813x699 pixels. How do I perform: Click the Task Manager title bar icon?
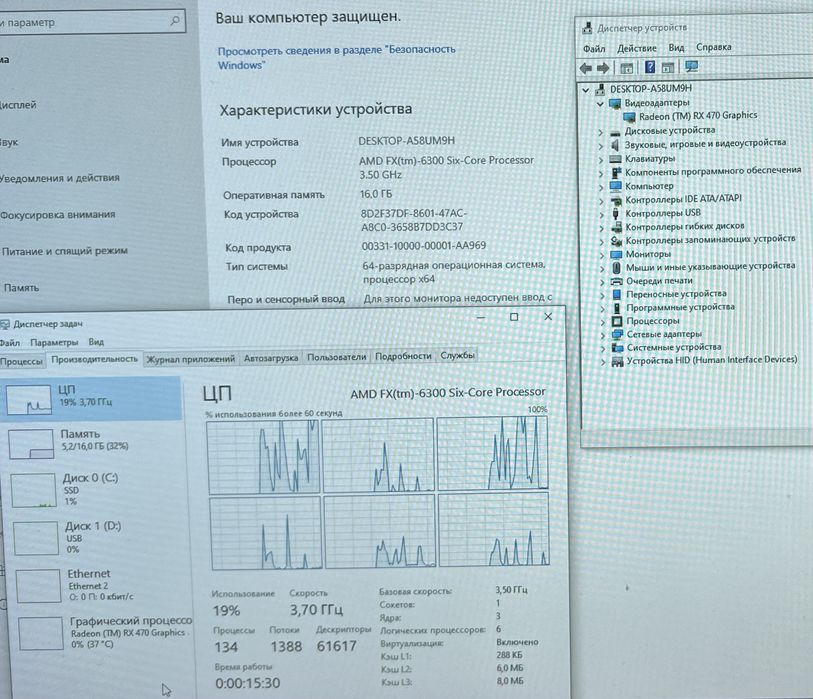click(5, 325)
